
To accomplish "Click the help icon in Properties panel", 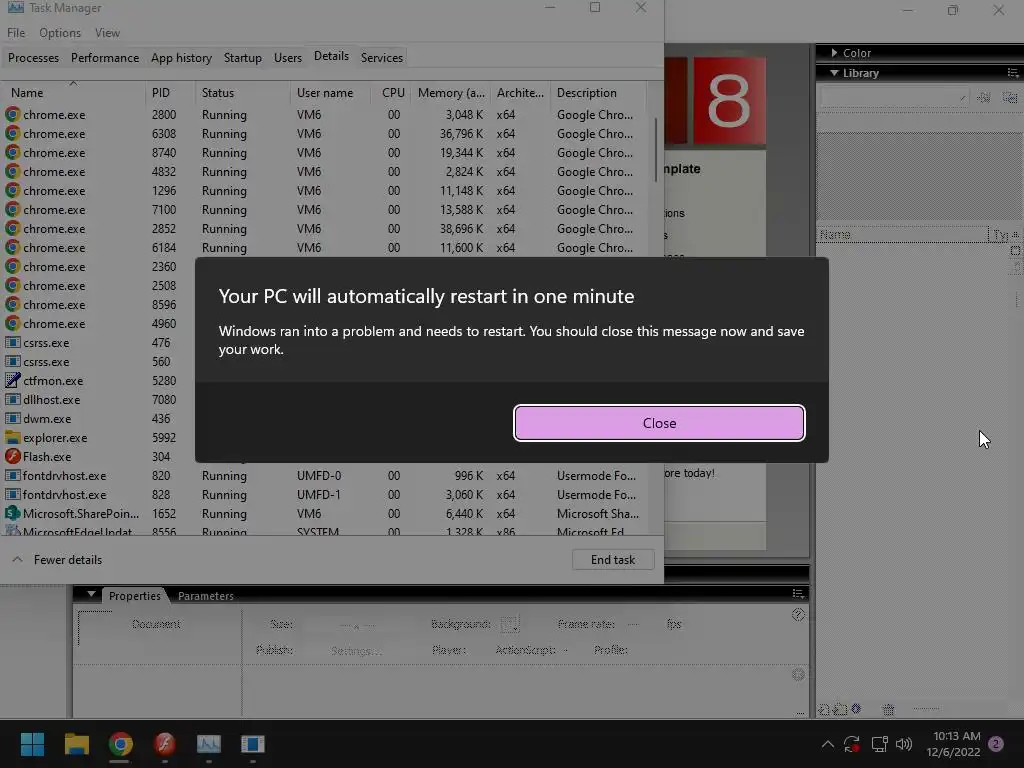I will [x=798, y=615].
